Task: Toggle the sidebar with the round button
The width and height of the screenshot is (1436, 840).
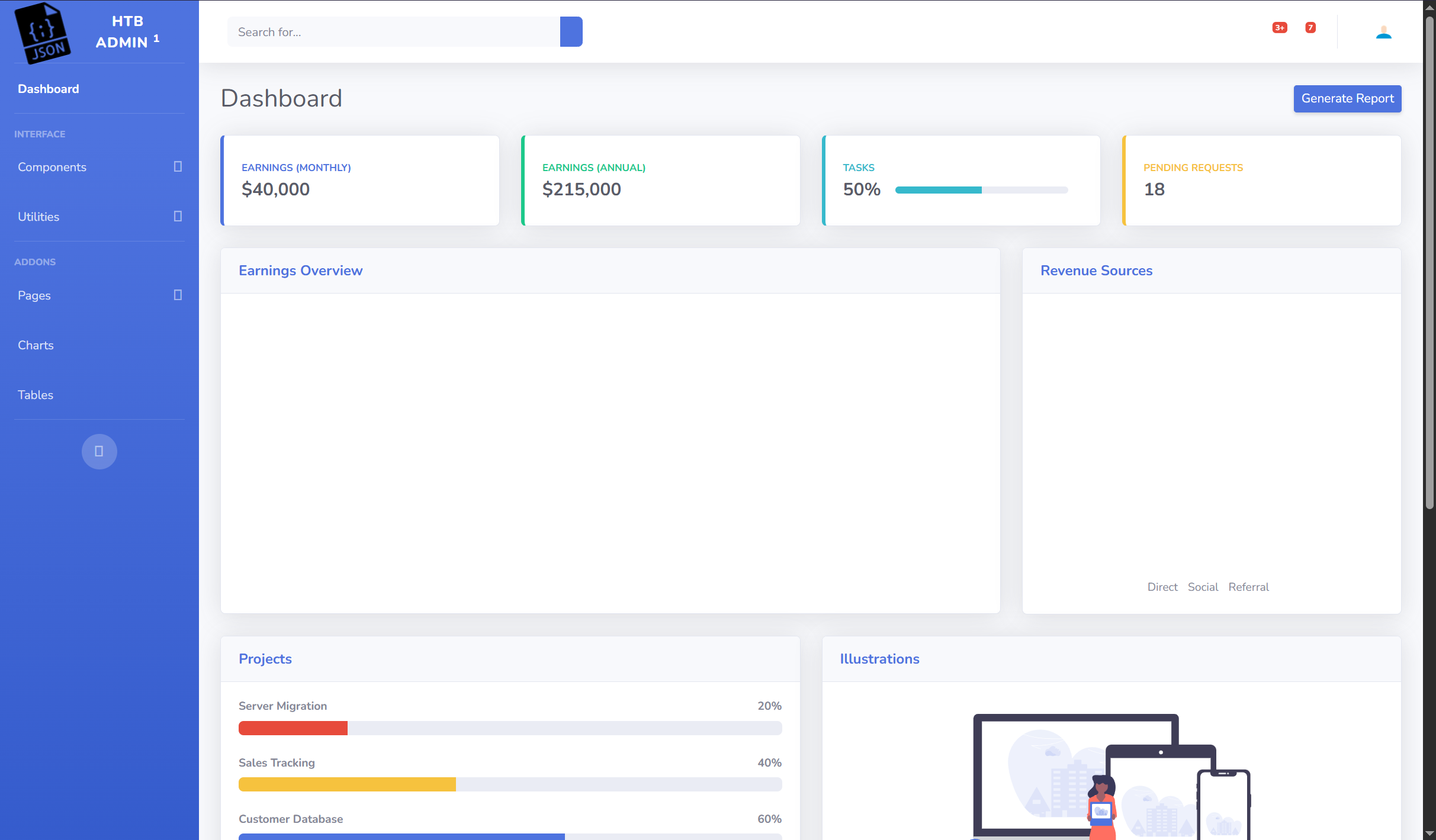Action: point(99,452)
